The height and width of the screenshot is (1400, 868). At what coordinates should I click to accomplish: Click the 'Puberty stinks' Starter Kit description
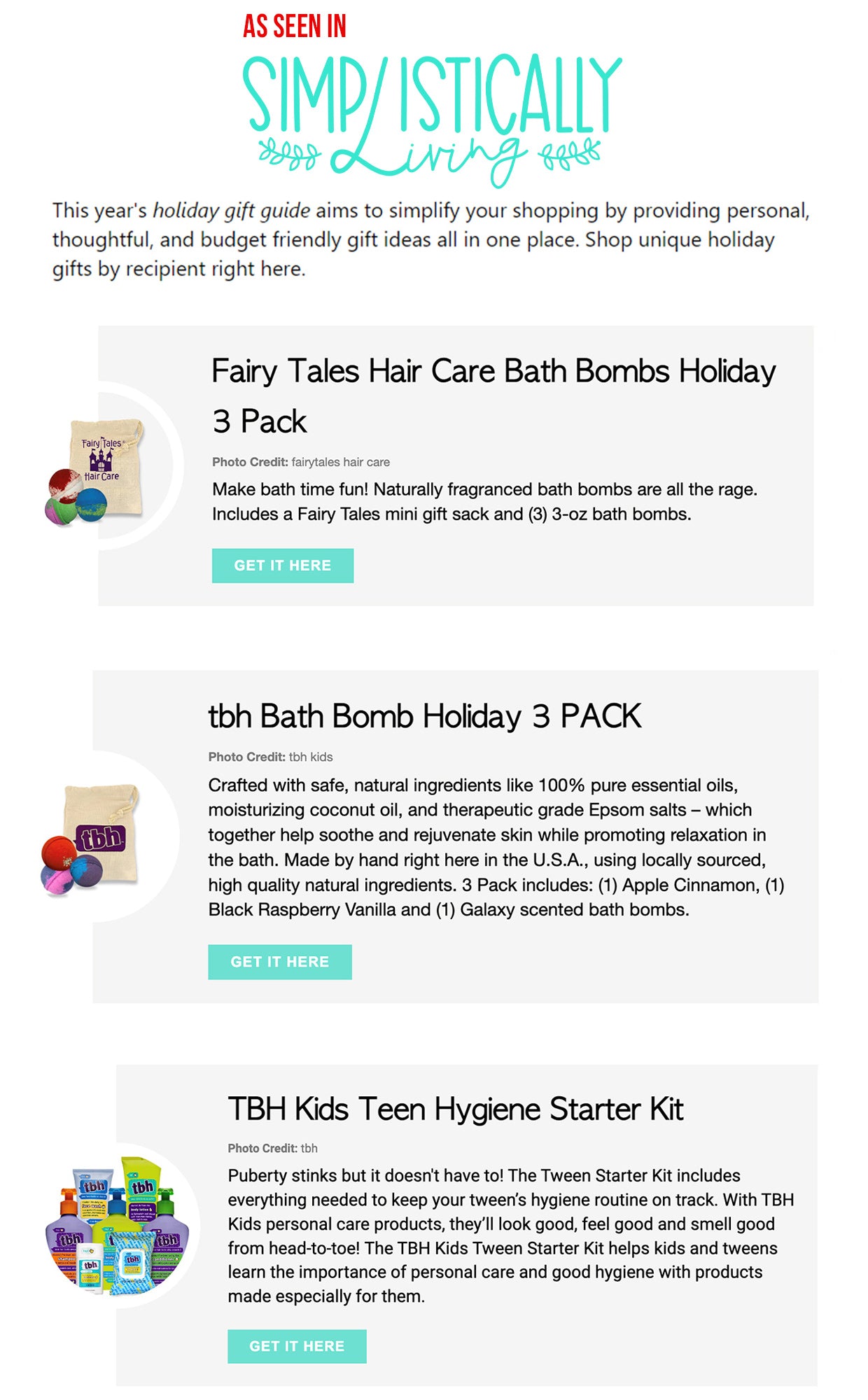pyautogui.click(x=510, y=1235)
